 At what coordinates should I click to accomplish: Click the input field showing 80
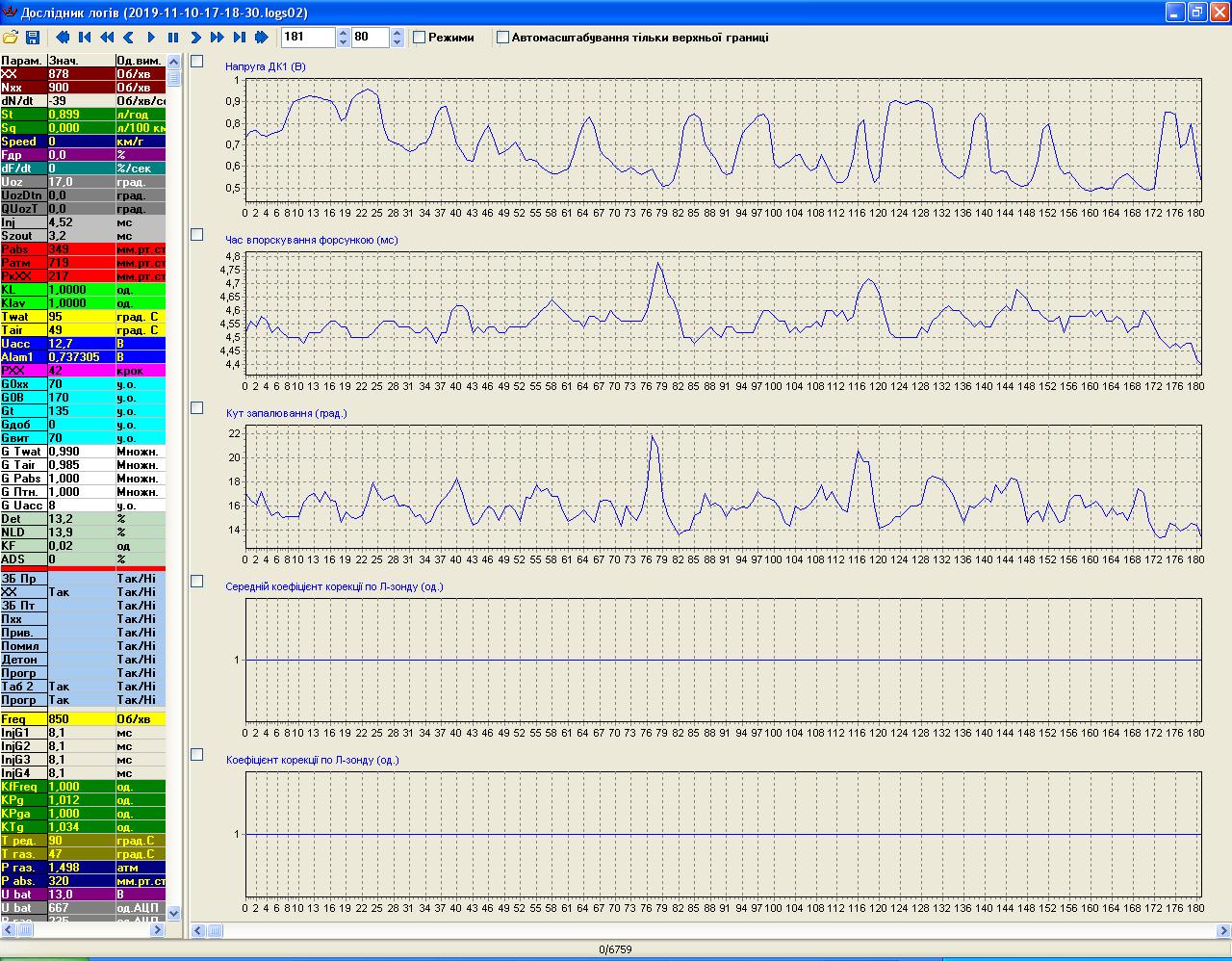[x=372, y=38]
